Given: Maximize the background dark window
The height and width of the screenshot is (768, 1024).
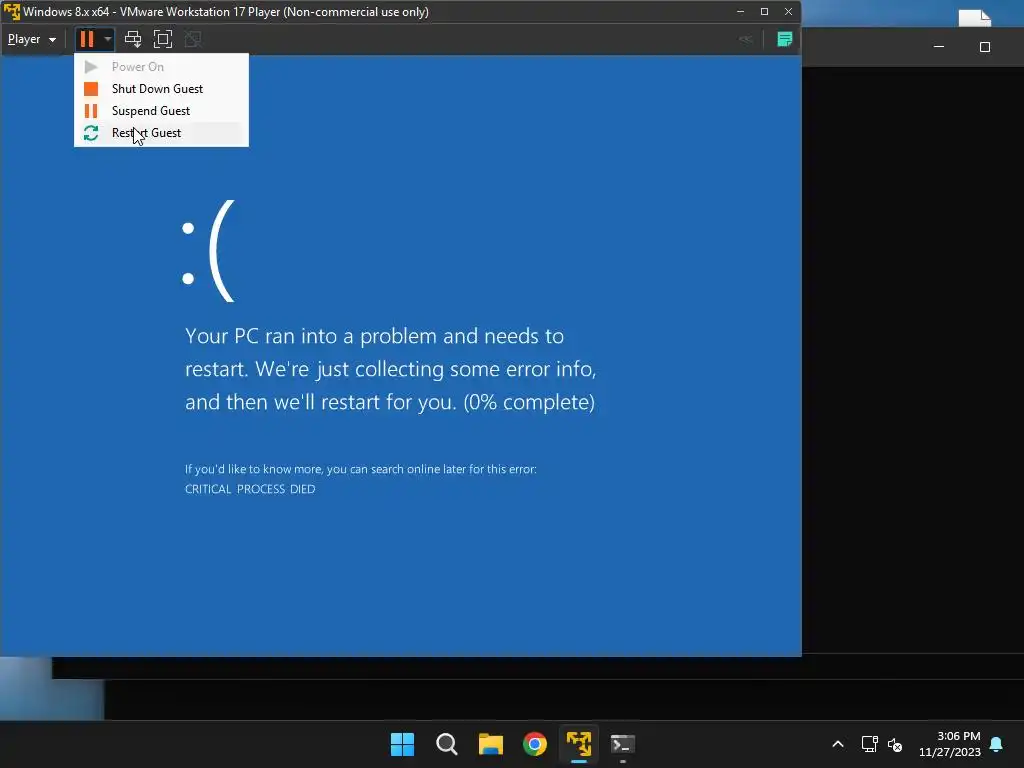Looking at the screenshot, I should [x=985, y=47].
